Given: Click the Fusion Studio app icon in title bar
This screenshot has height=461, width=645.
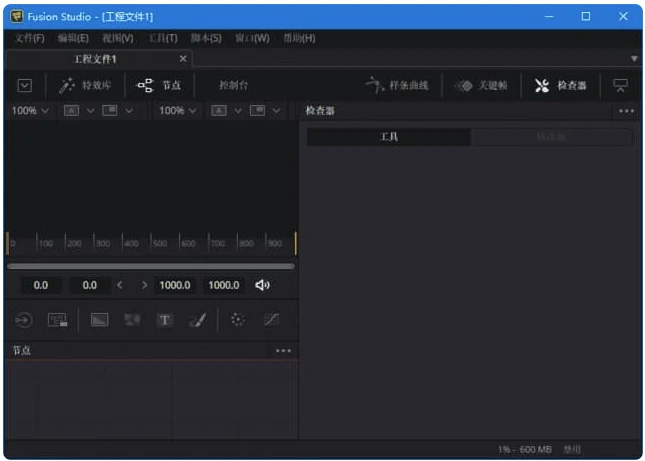Looking at the screenshot, I should pos(16,16).
